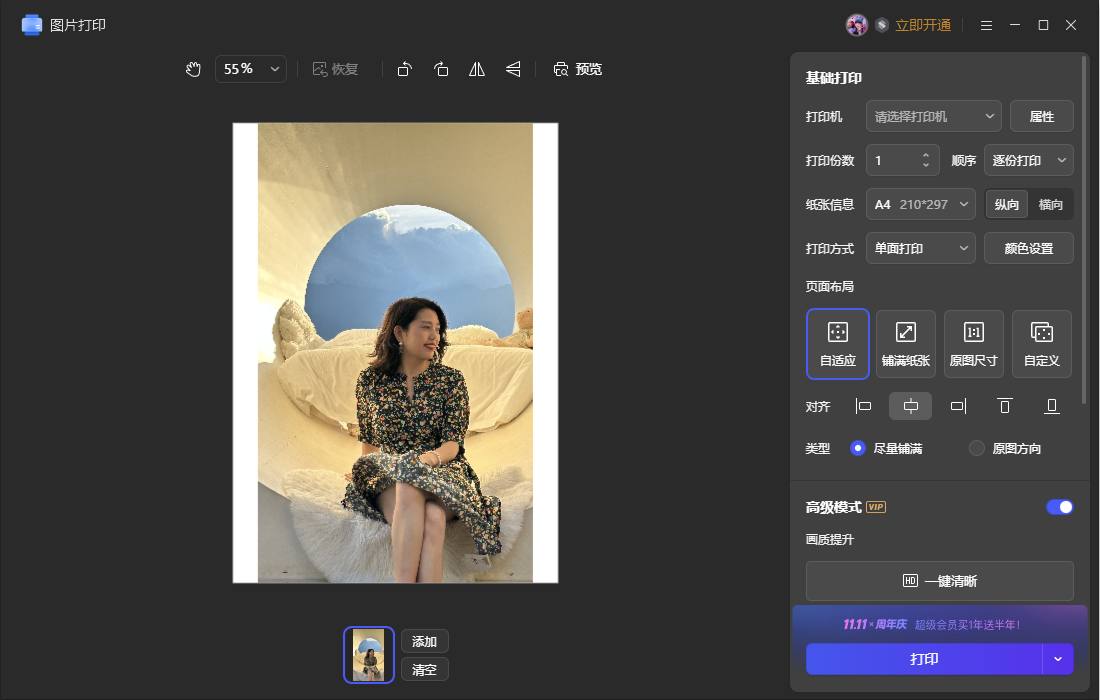Open the A4 210*297 paper dropdown
The image size is (1100, 700).
[920, 204]
